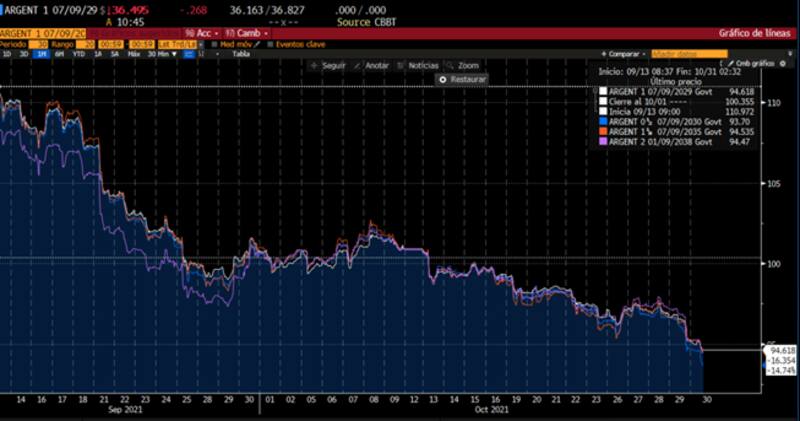Click the Añadir datos input field
The width and height of the screenshot is (800, 421).
676,54
